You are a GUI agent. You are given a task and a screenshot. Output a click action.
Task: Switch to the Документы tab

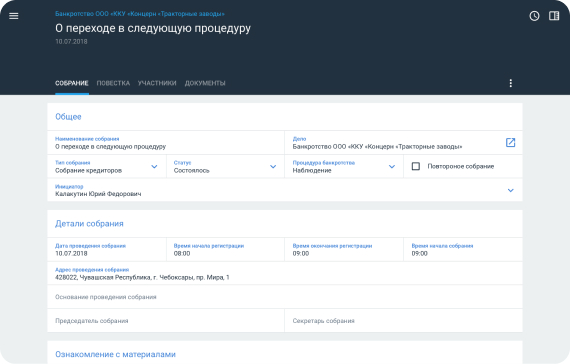point(205,83)
